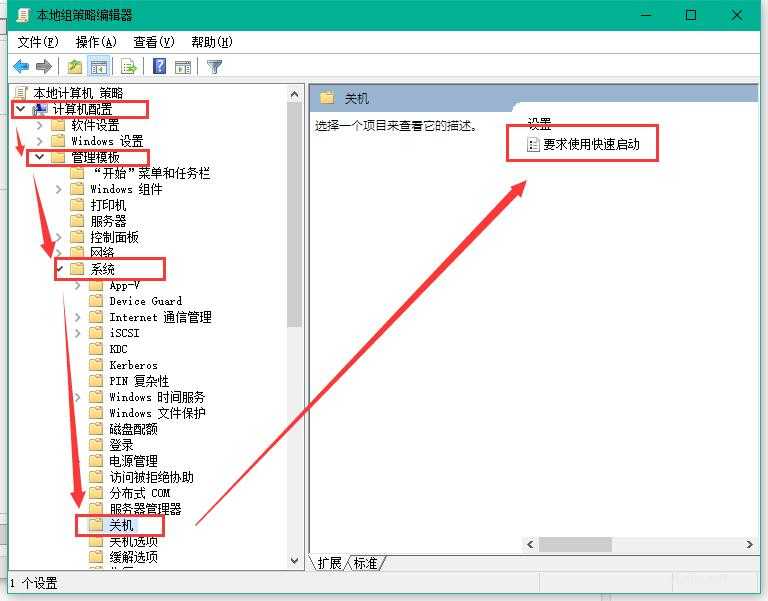
Task: Expand the App-V node
Action: pos(77,285)
